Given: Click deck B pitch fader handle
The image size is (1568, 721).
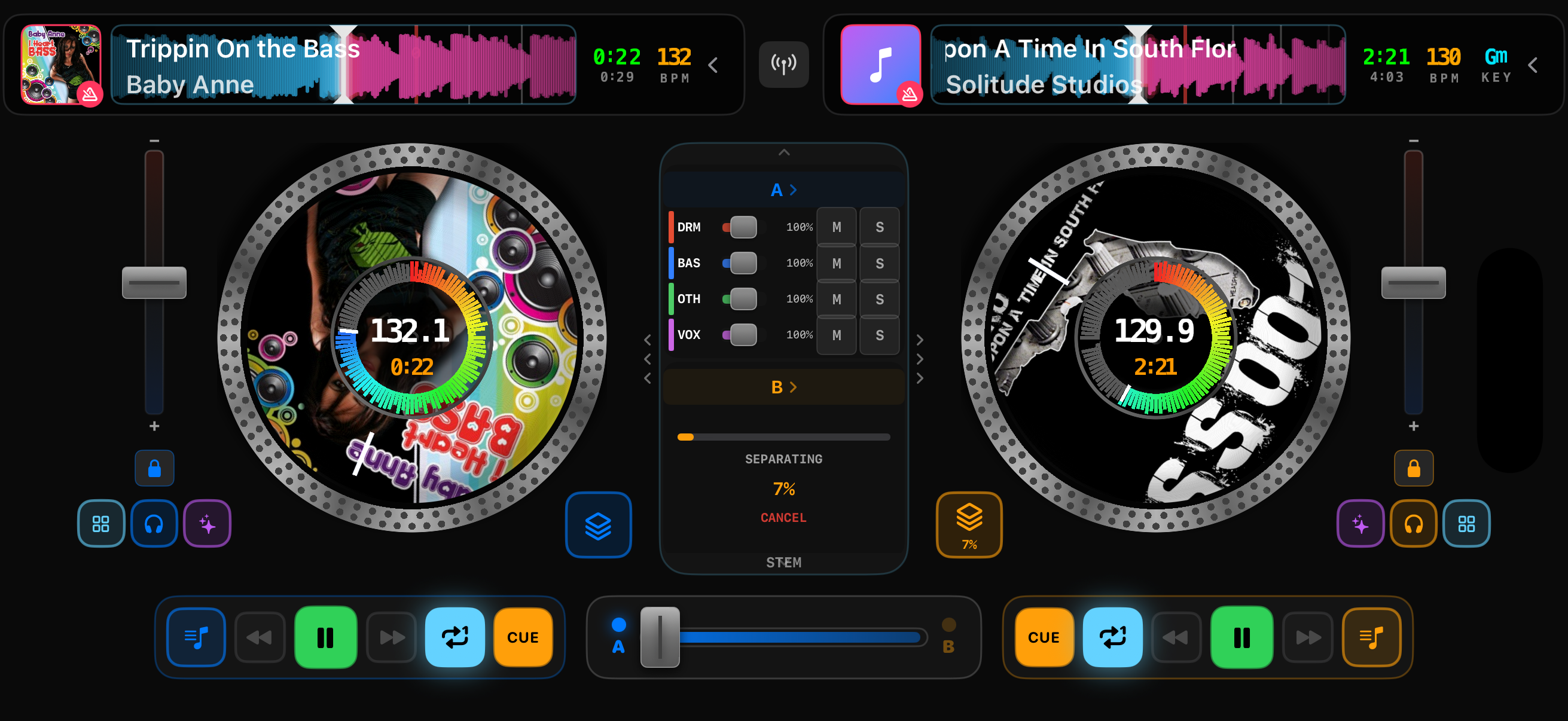Looking at the screenshot, I should point(1413,282).
